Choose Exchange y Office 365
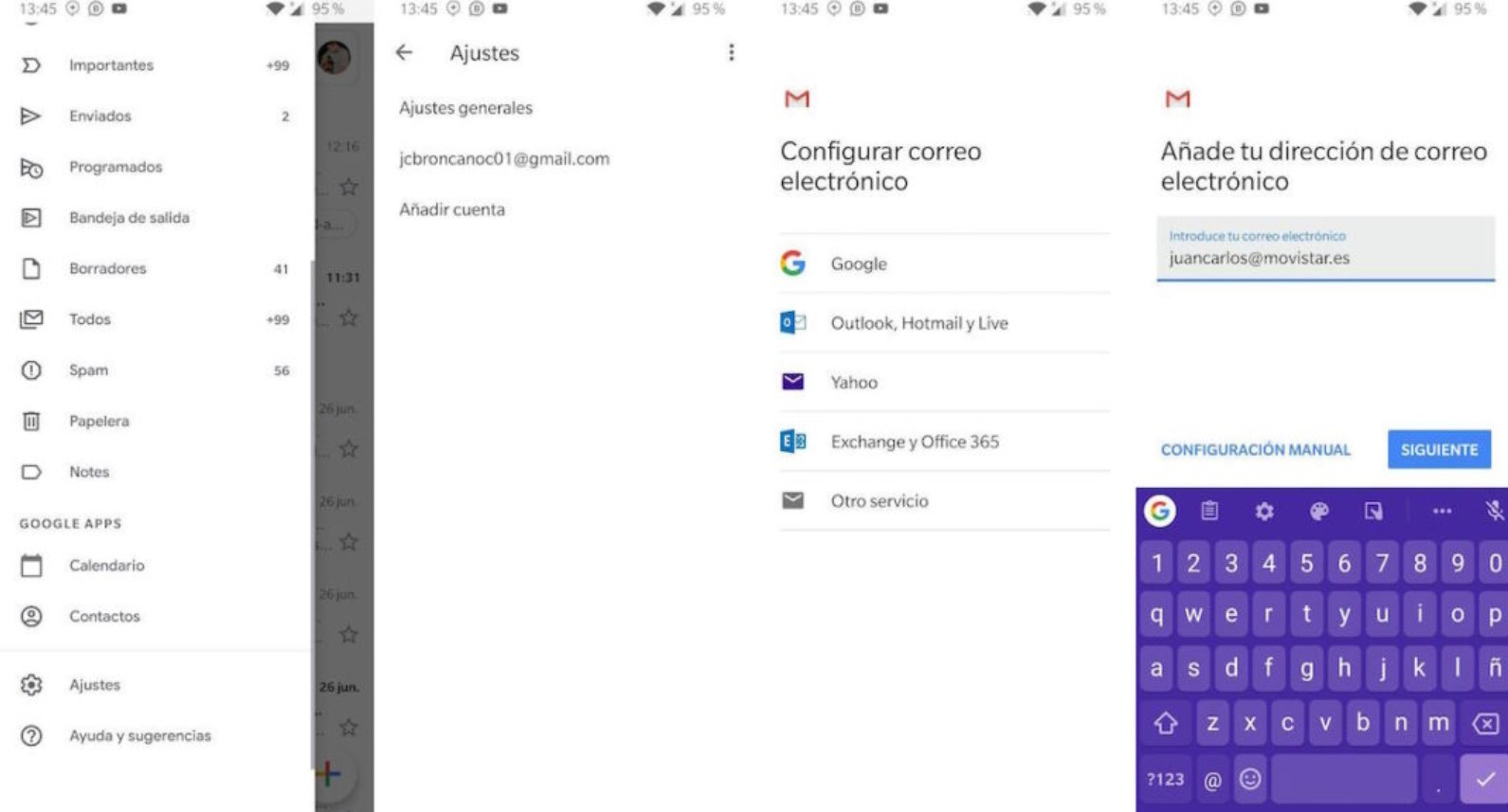Screen dimensions: 1508x812 [944, 442]
